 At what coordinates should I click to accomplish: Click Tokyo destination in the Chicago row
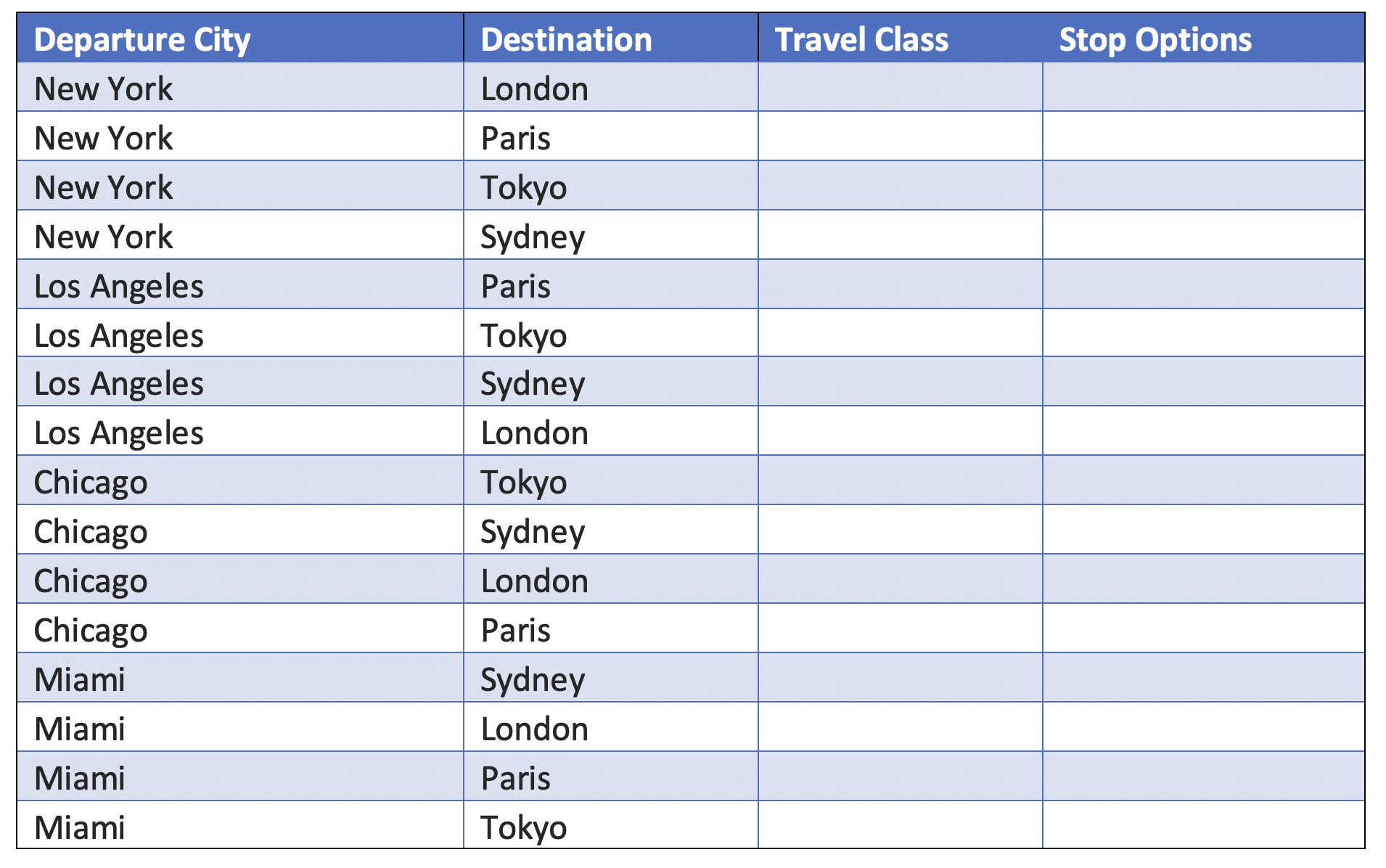pyautogui.click(x=524, y=482)
